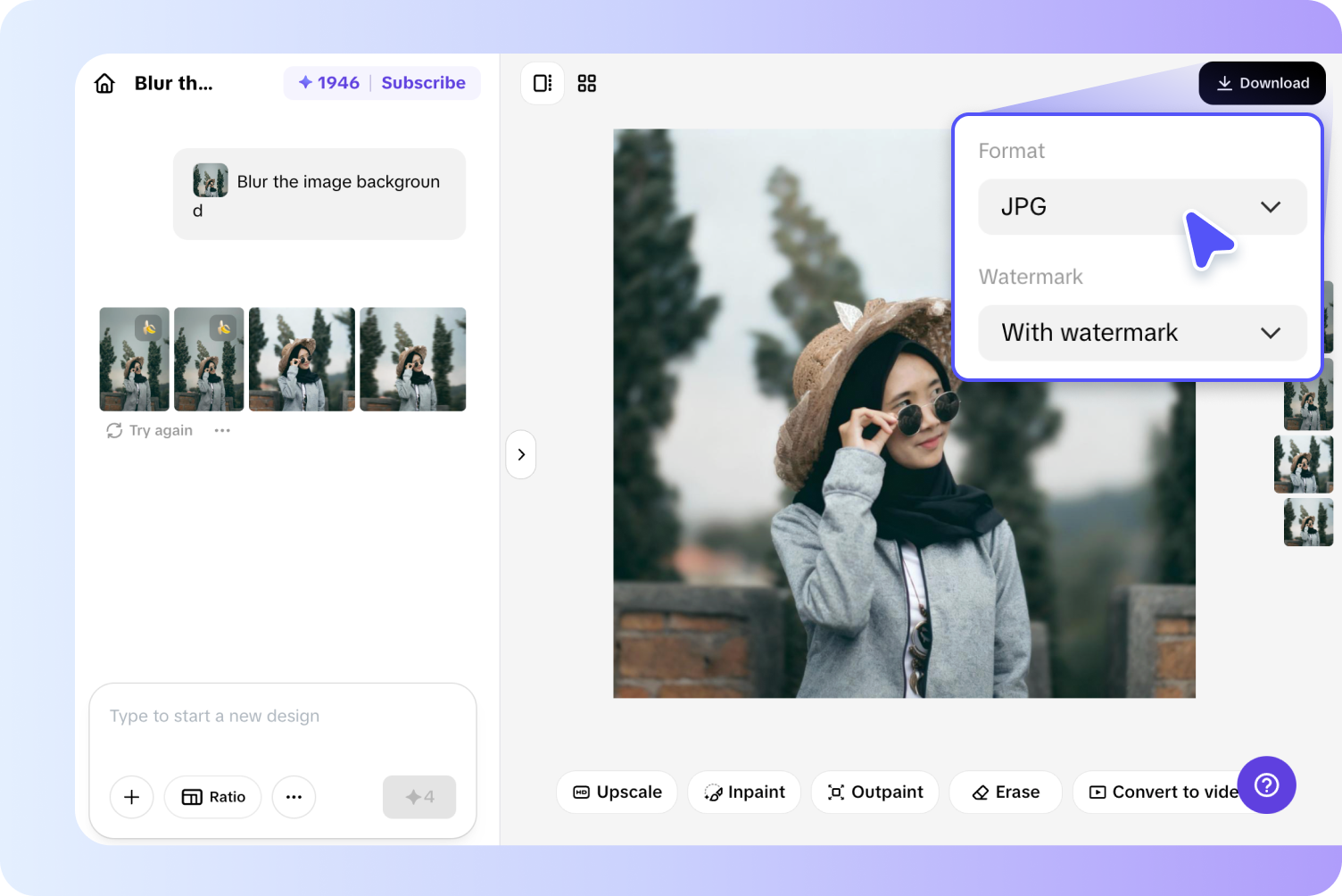Switch to split panel view icon
Image resolution: width=1342 pixels, height=896 pixels.
click(543, 83)
